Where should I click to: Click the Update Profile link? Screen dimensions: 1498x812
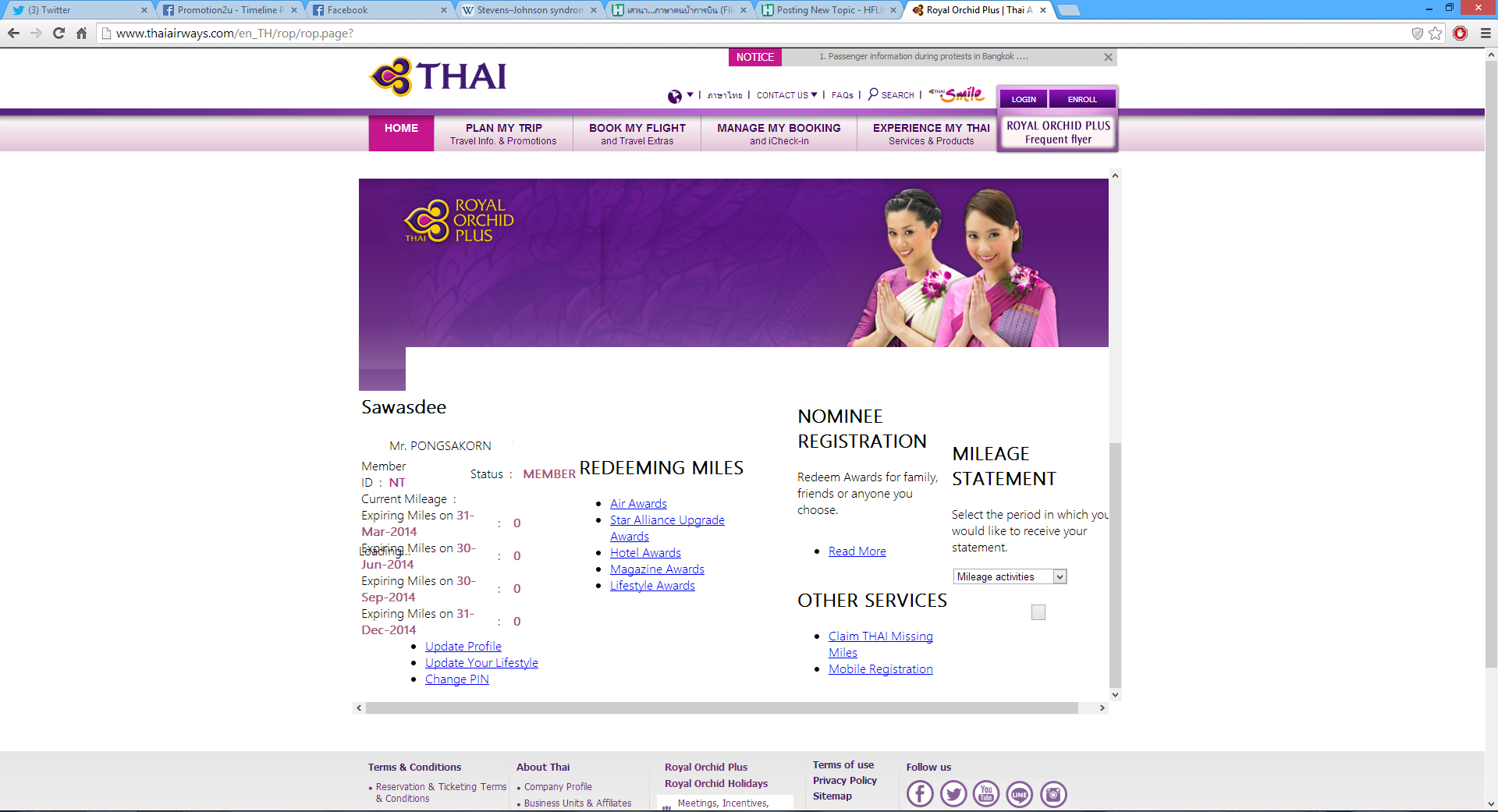463,647
